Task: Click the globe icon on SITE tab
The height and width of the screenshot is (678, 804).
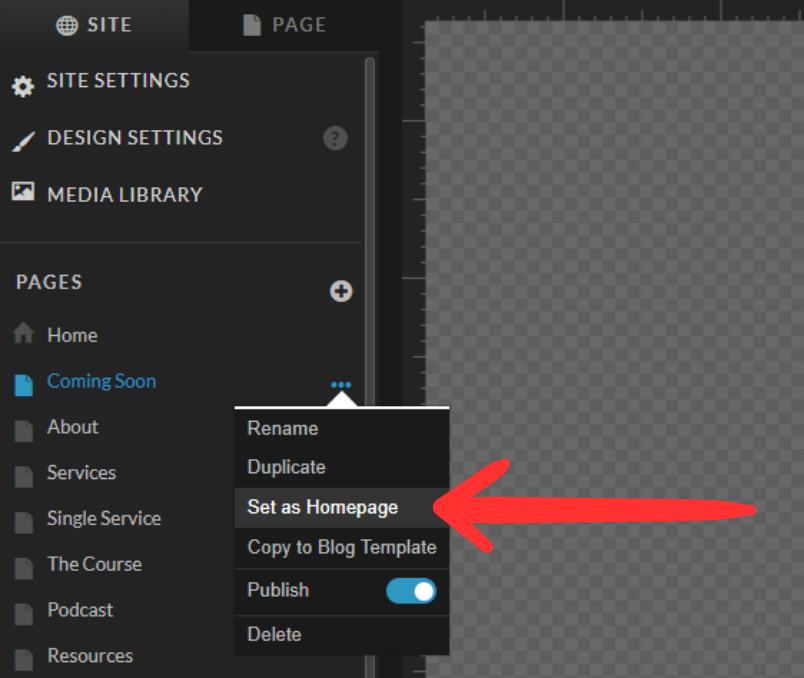Action: click(x=67, y=25)
